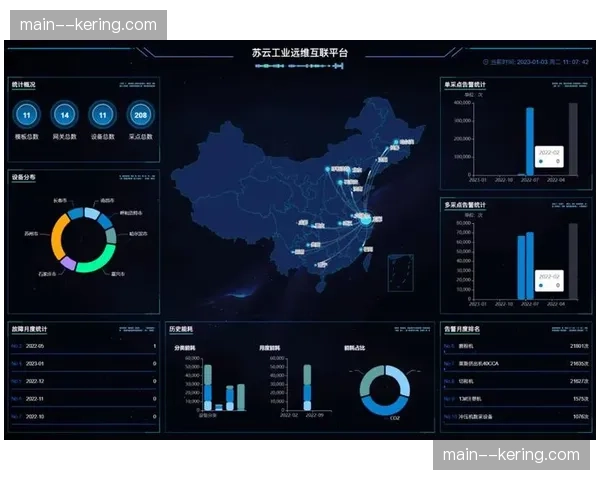Click the gray bar in 单采点告警统计 chart
The image size is (600, 480).
click(573, 139)
